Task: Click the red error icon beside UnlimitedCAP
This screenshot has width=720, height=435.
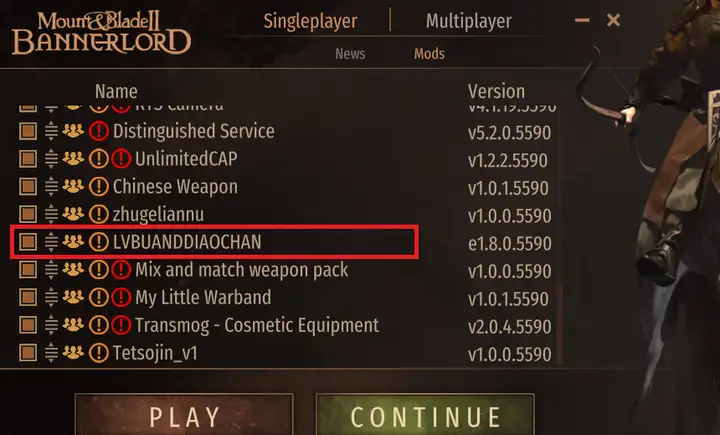Action: tap(121, 159)
